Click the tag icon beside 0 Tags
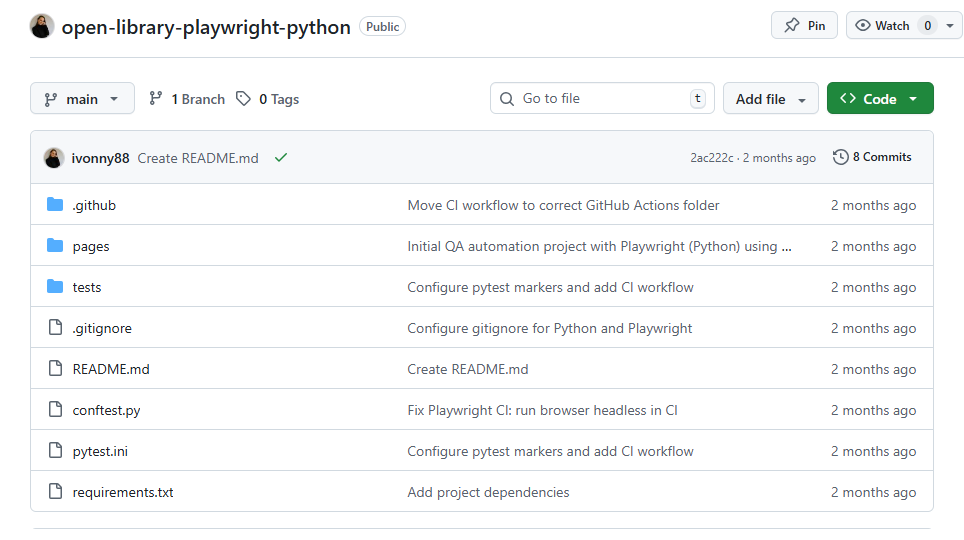The image size is (964, 540). (x=243, y=98)
